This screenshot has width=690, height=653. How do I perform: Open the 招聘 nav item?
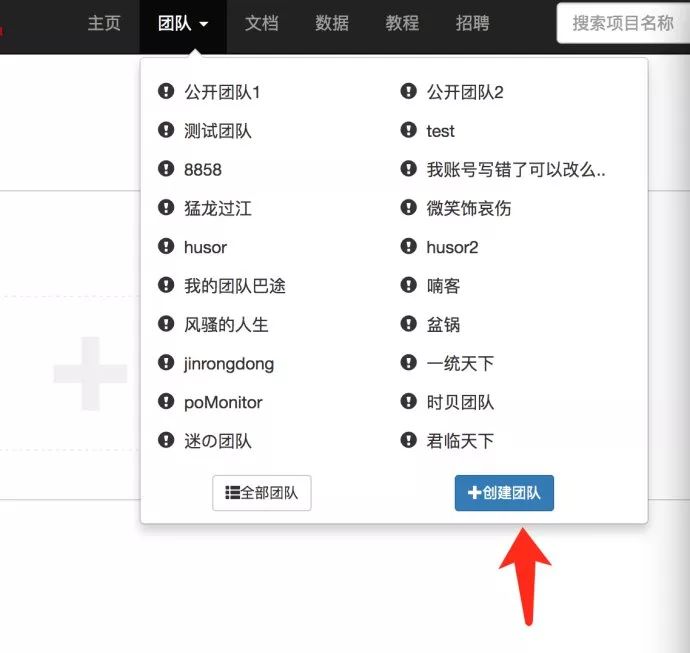(x=473, y=23)
